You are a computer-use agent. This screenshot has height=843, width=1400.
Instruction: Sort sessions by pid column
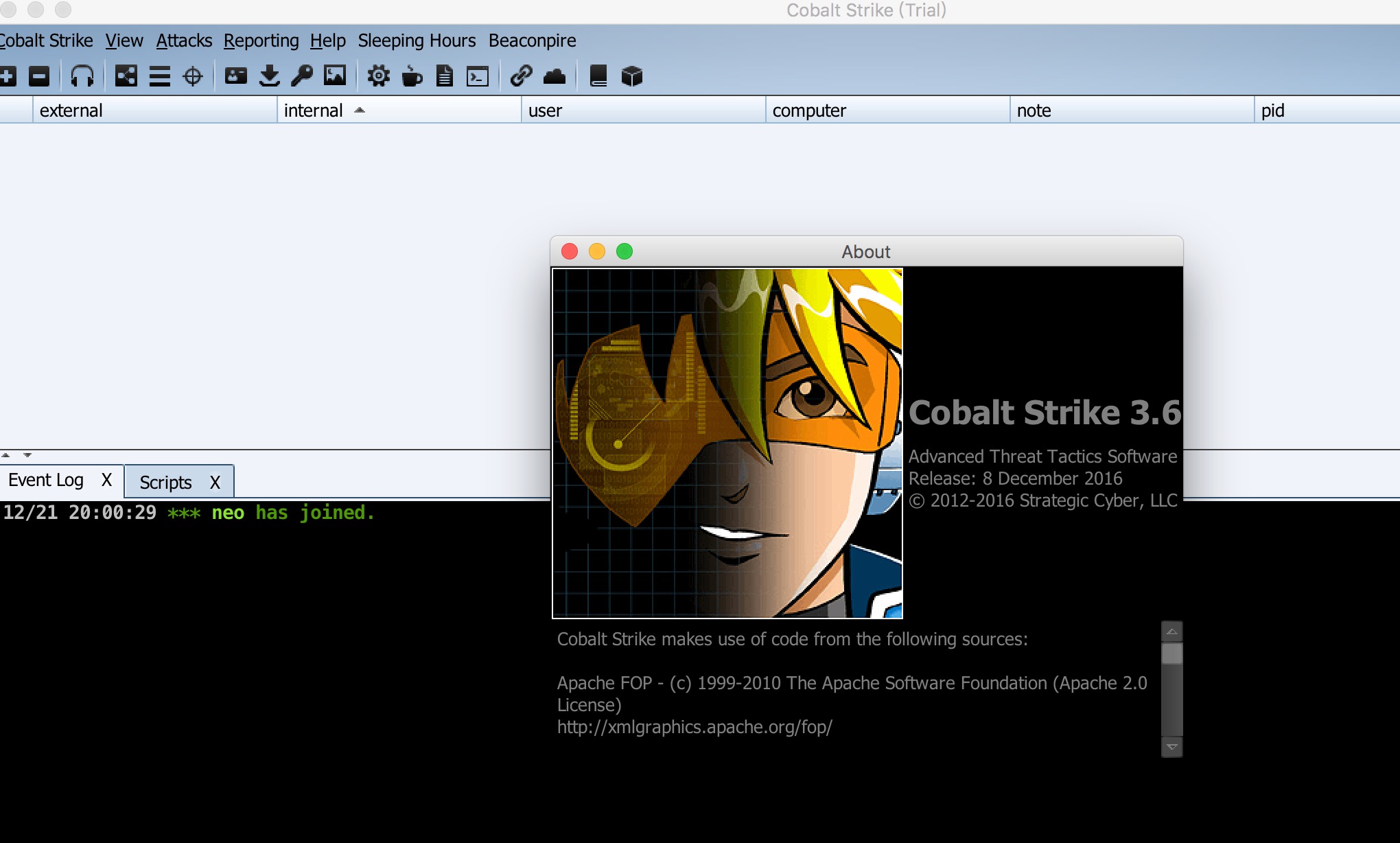pos(1327,111)
